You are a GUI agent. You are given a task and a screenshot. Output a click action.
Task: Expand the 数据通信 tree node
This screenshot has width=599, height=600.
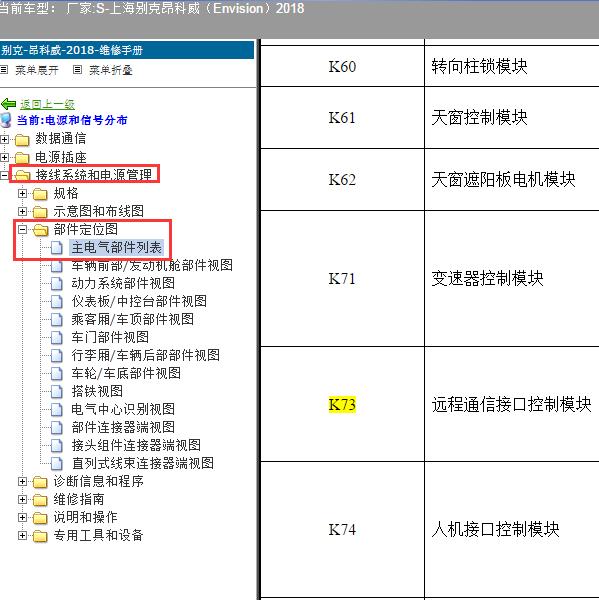point(4,139)
